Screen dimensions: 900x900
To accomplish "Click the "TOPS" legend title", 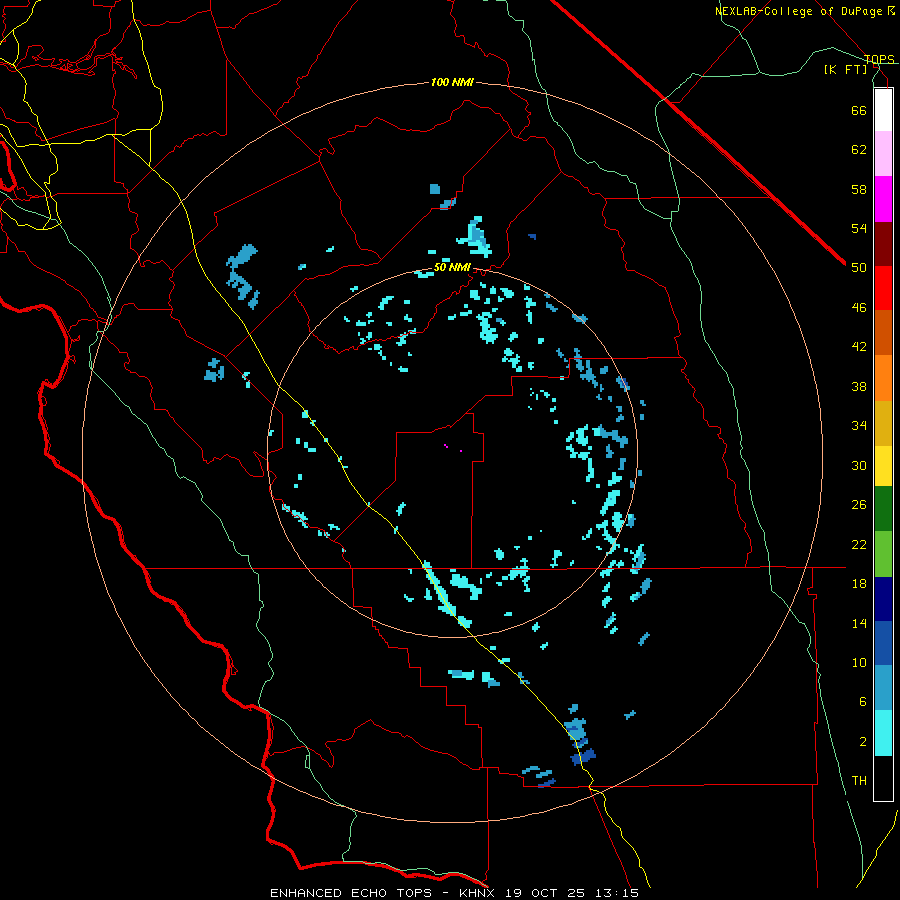I will (x=879, y=59).
